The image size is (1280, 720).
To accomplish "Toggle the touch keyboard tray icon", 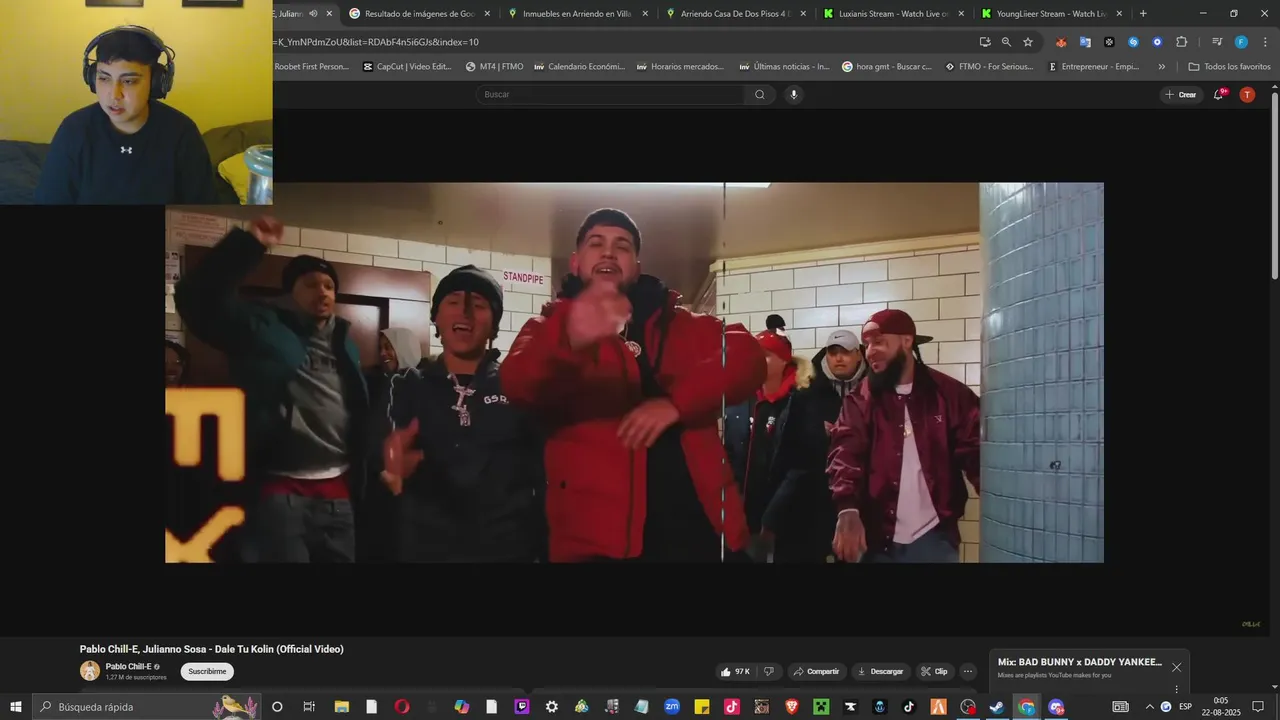I will [1121, 707].
